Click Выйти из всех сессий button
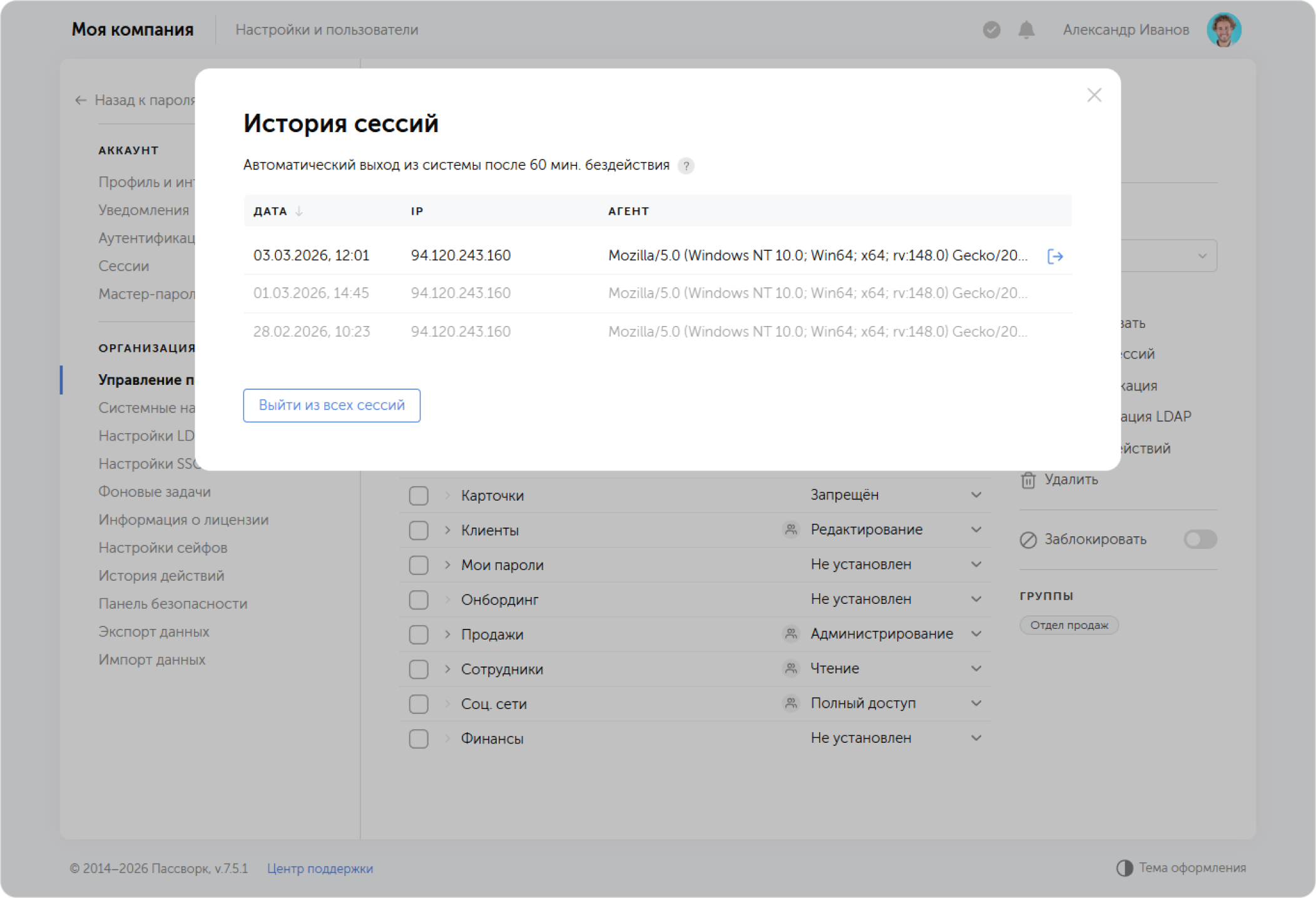The height and width of the screenshot is (898, 1316). [x=332, y=406]
